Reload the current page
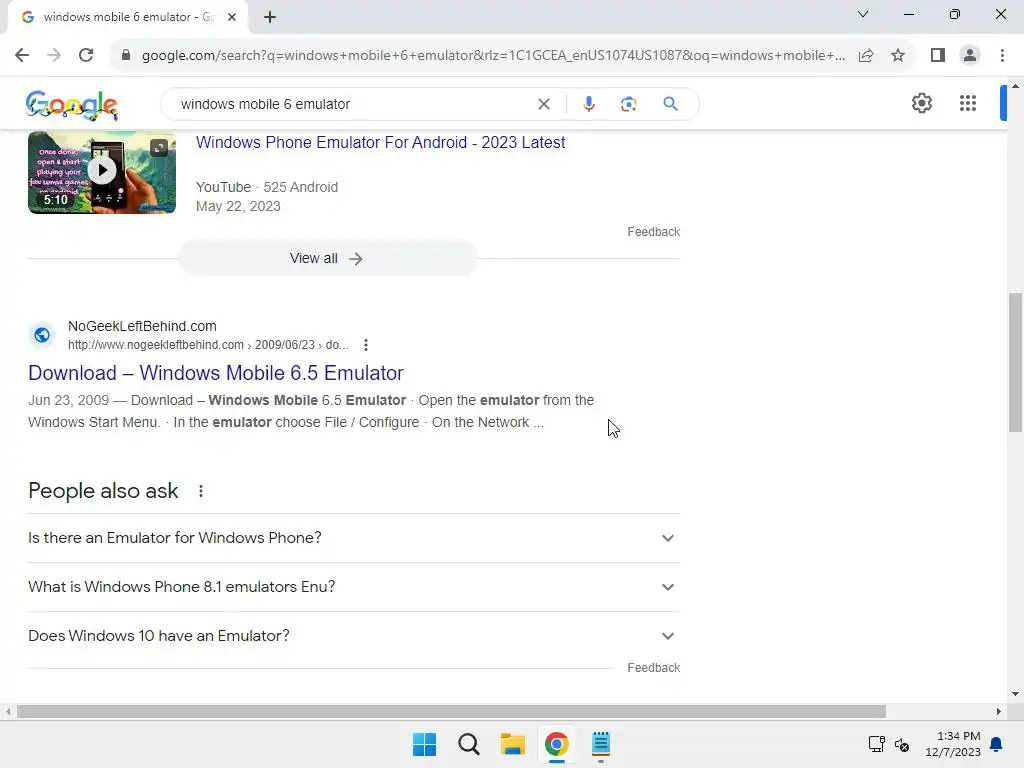1024x768 pixels. pos(86,55)
